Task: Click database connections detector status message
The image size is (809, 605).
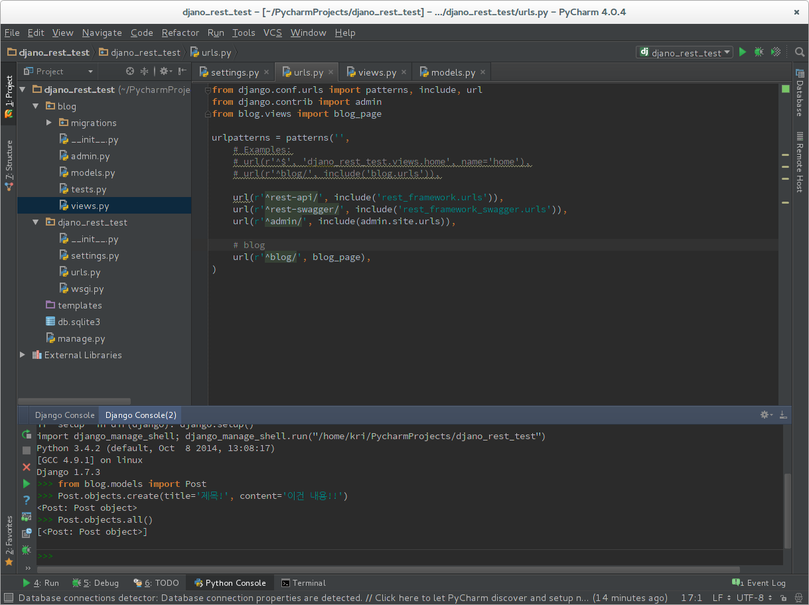Action: (x=343, y=598)
